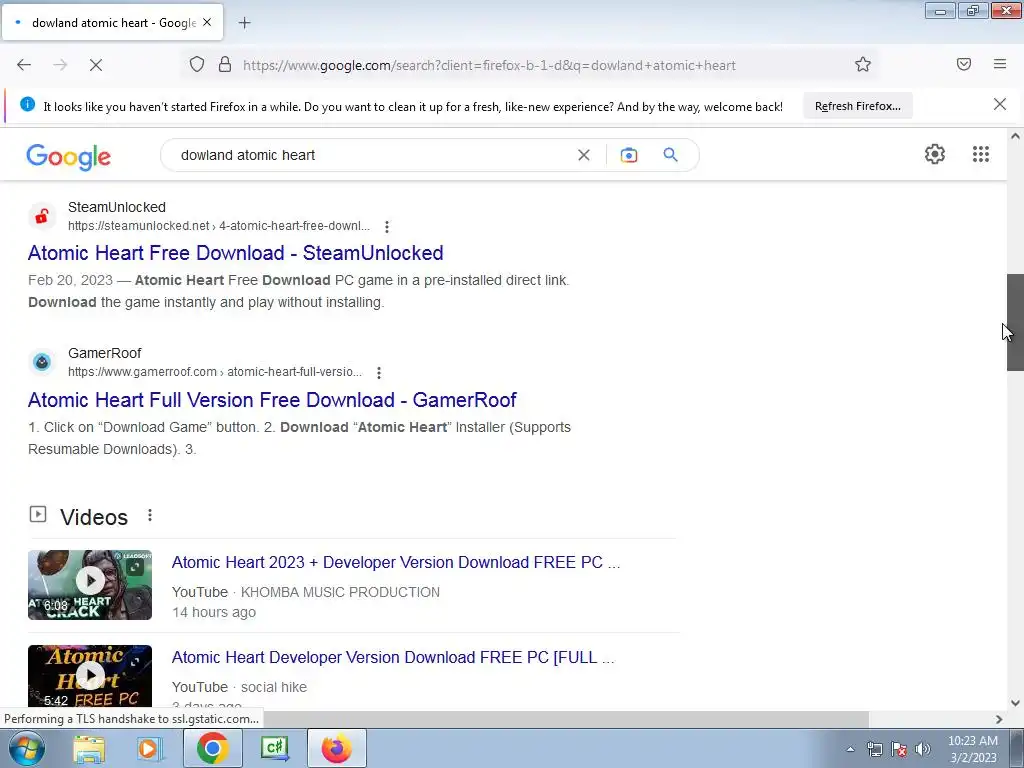Go back to previous page
This screenshot has width=1024, height=768.
click(24, 65)
